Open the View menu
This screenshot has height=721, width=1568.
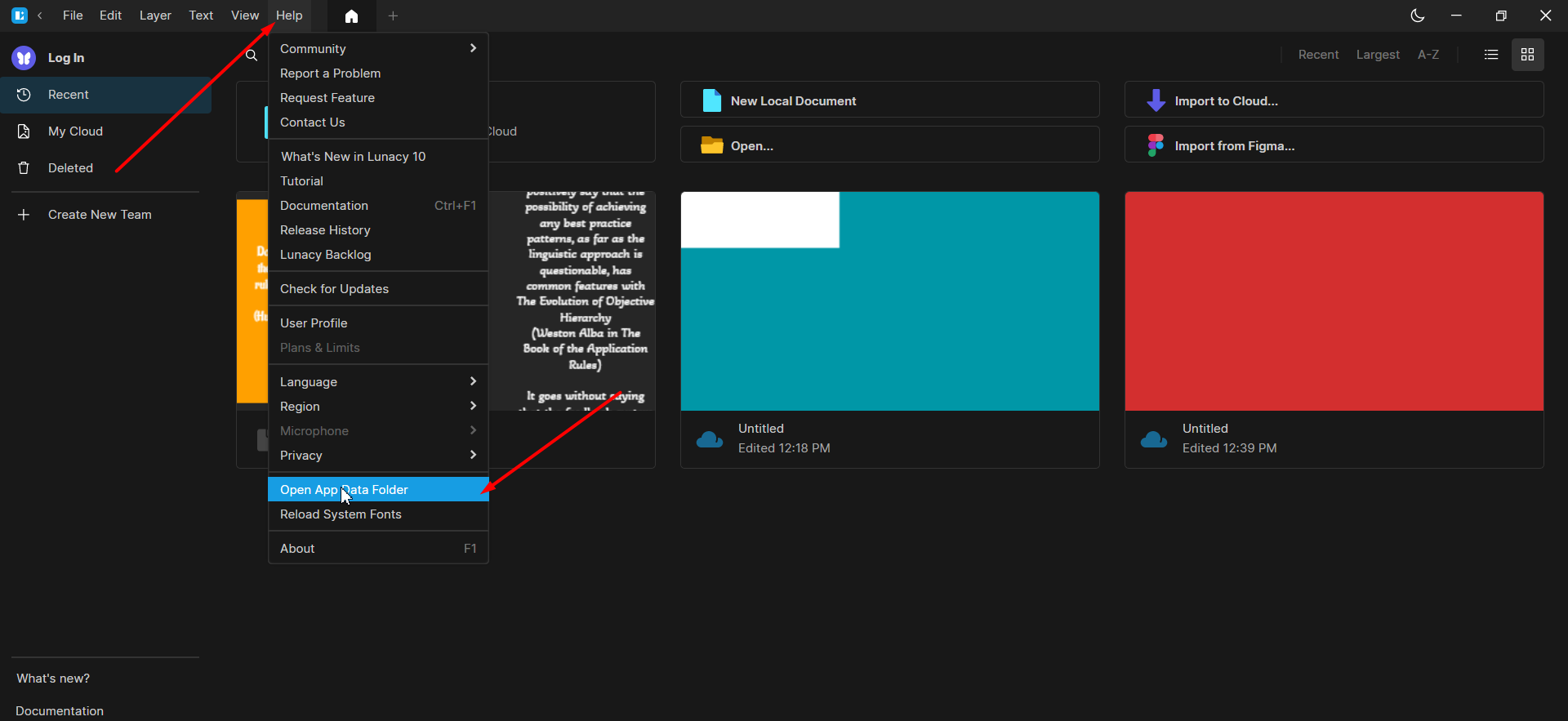pyautogui.click(x=245, y=16)
